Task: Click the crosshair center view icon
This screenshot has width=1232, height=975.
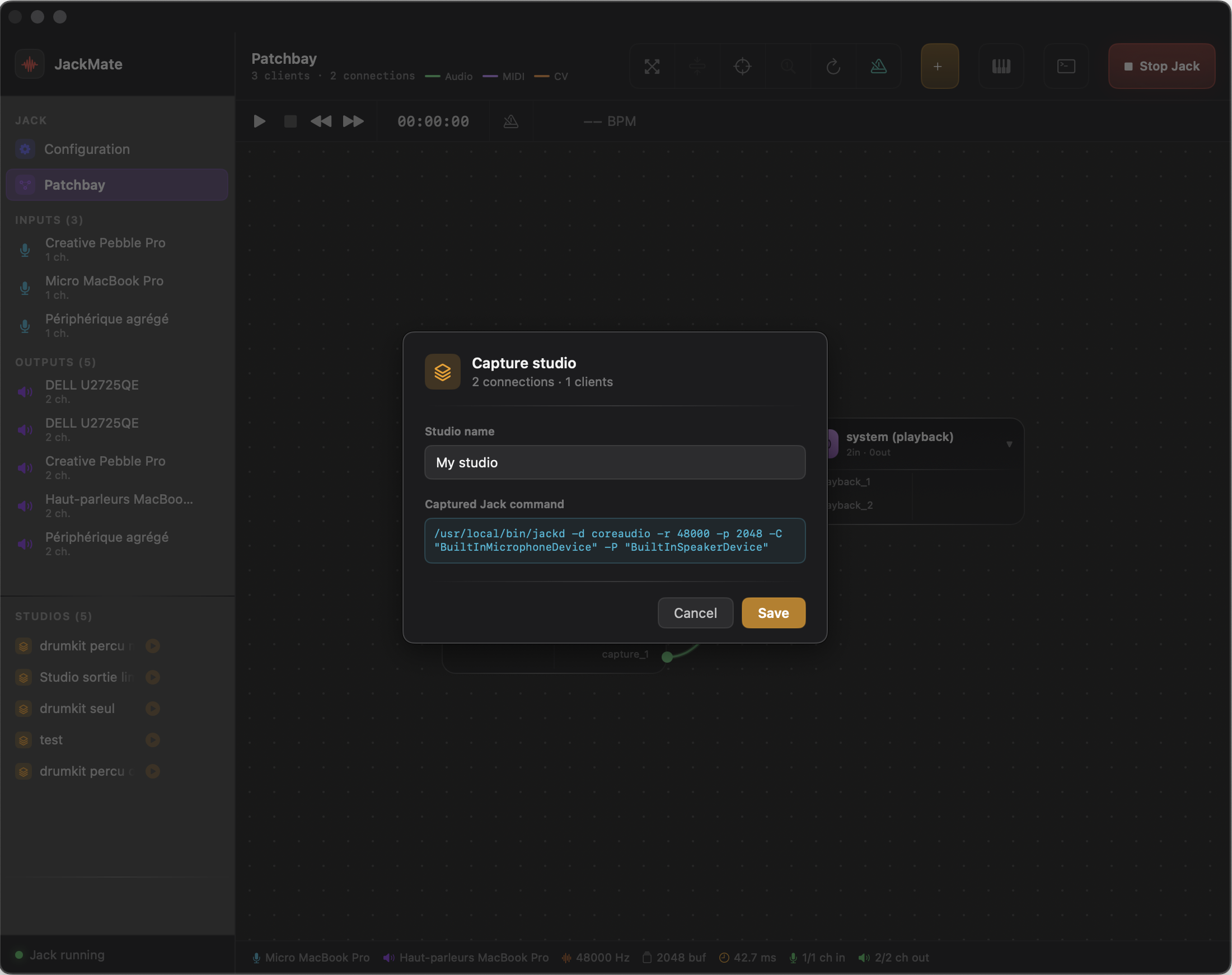Action: tap(742, 66)
